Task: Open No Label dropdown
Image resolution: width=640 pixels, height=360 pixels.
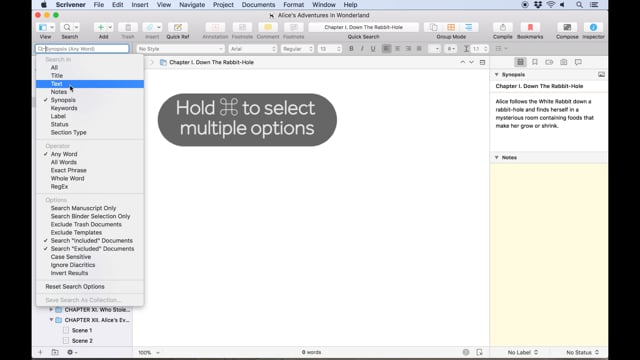Action: click(x=523, y=352)
